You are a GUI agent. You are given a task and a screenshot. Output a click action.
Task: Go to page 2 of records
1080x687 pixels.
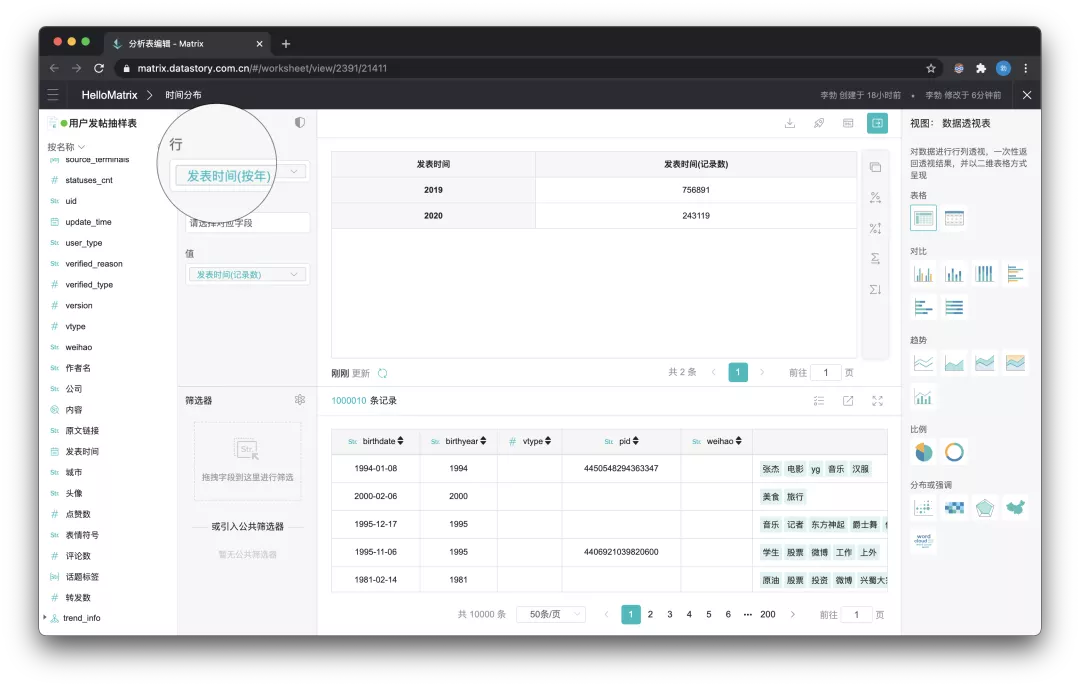pos(650,614)
